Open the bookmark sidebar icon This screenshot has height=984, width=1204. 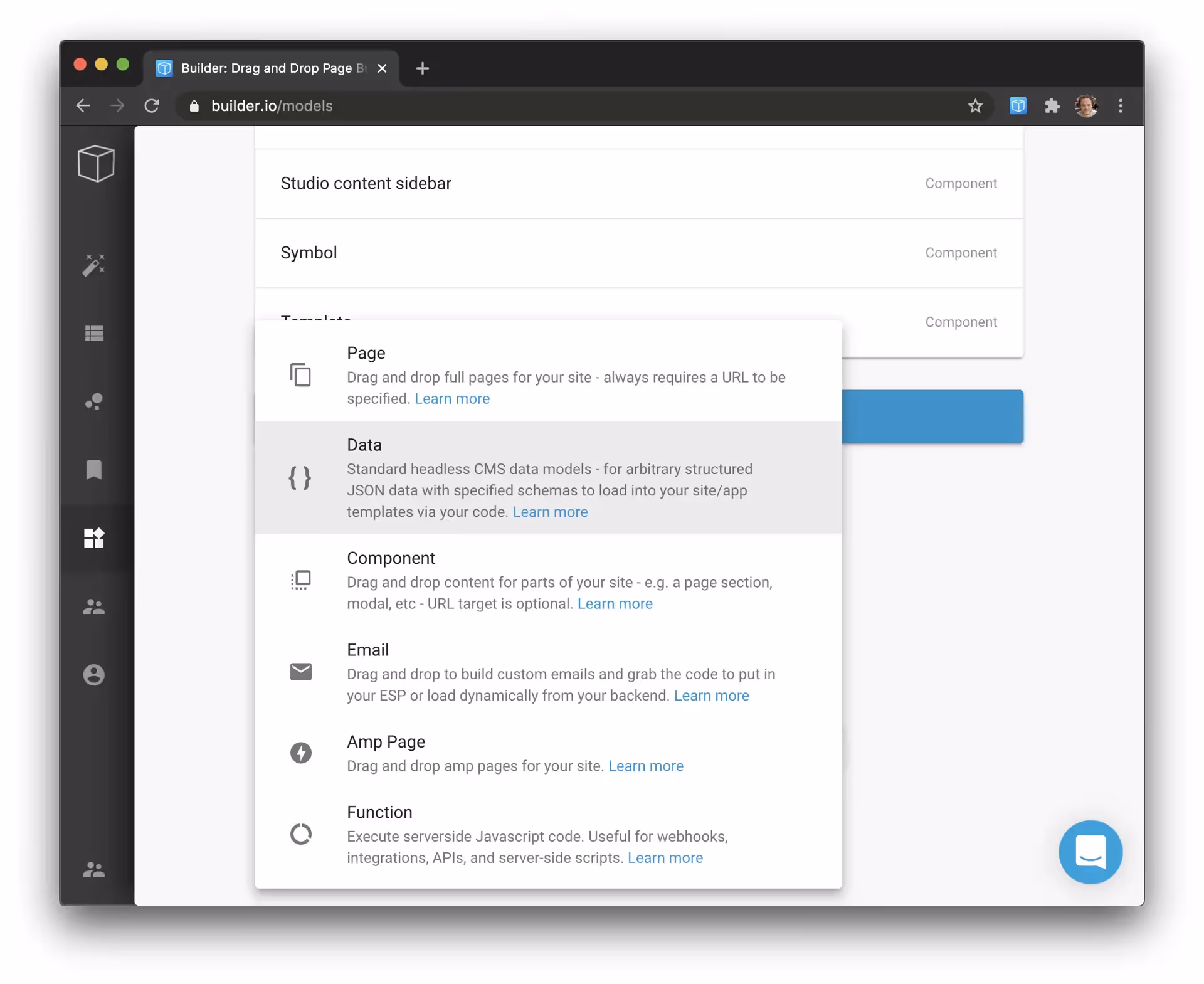pos(94,470)
